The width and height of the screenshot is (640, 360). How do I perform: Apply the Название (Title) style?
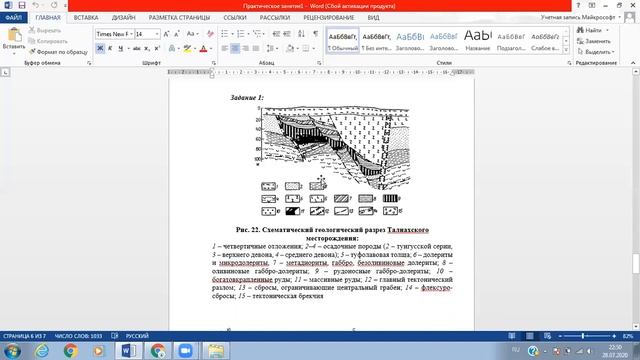pos(478,40)
